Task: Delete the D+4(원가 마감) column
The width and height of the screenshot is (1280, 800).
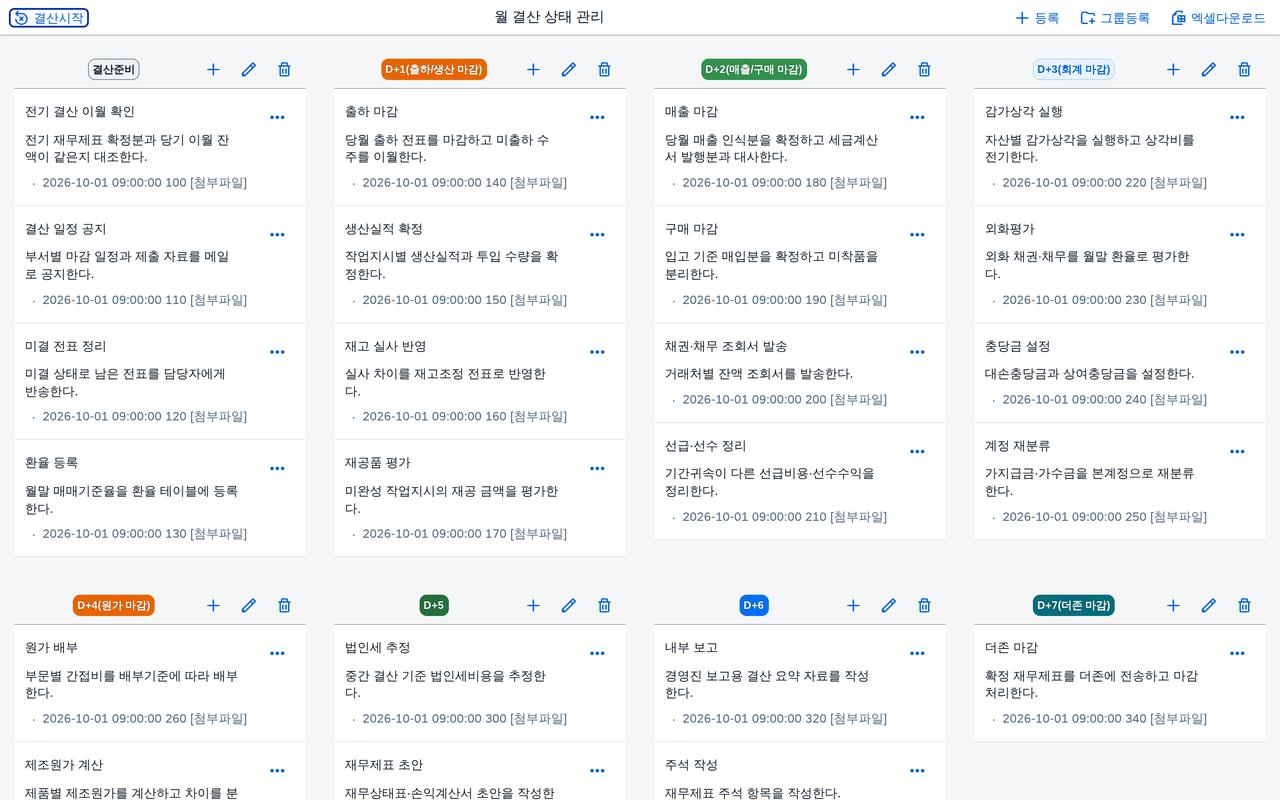Action: pos(284,605)
